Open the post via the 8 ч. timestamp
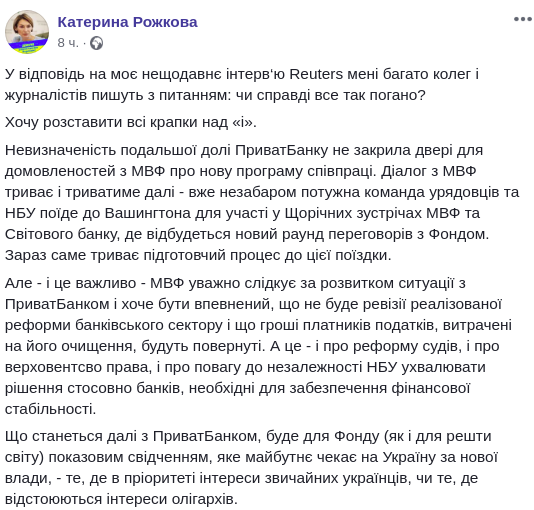 68,43
